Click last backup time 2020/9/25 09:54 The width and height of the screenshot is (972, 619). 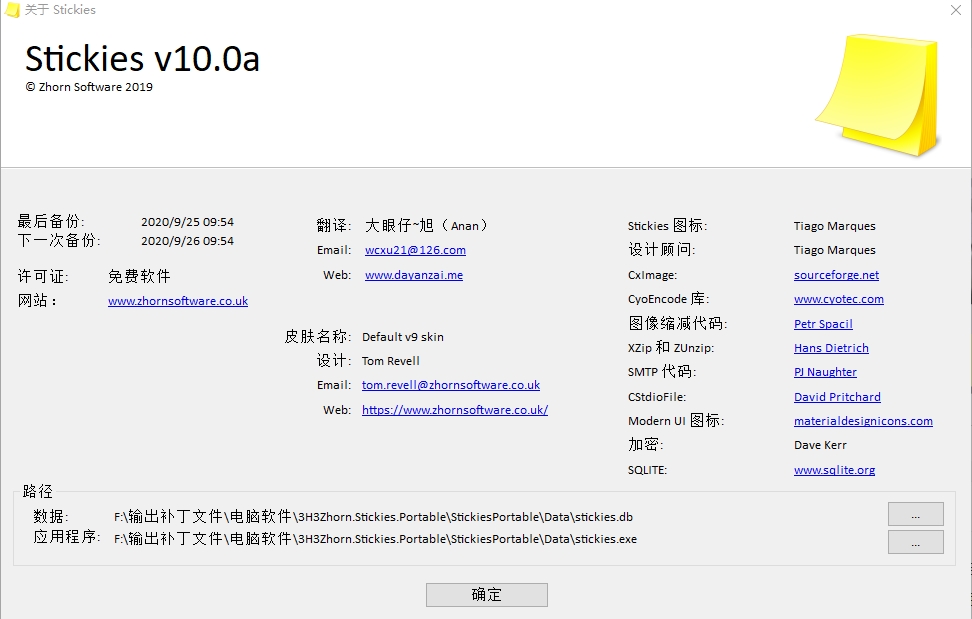coord(187,222)
